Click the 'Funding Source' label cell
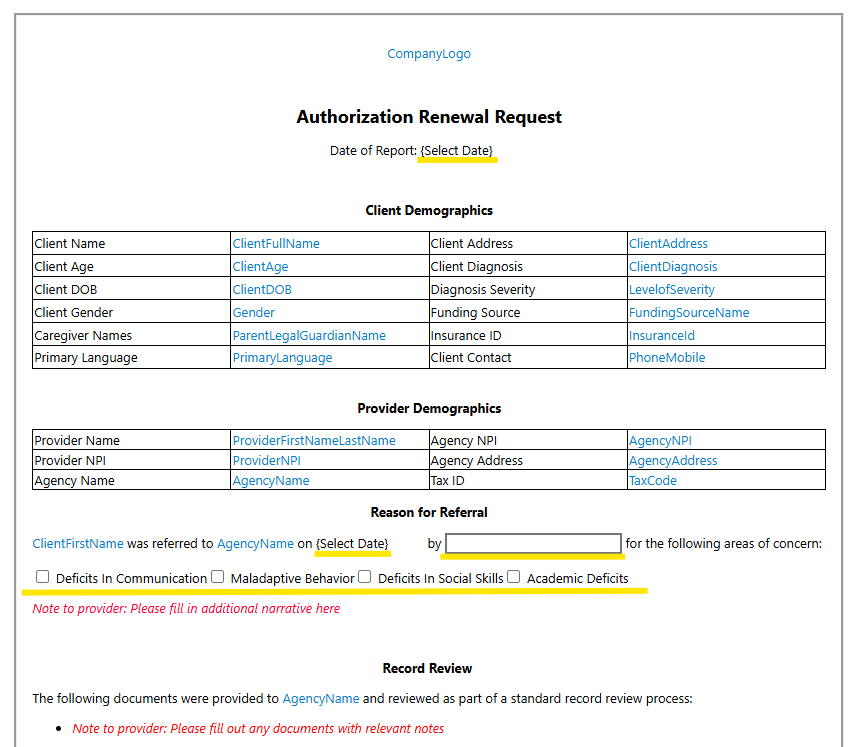This screenshot has width=853, height=747. [x=528, y=312]
